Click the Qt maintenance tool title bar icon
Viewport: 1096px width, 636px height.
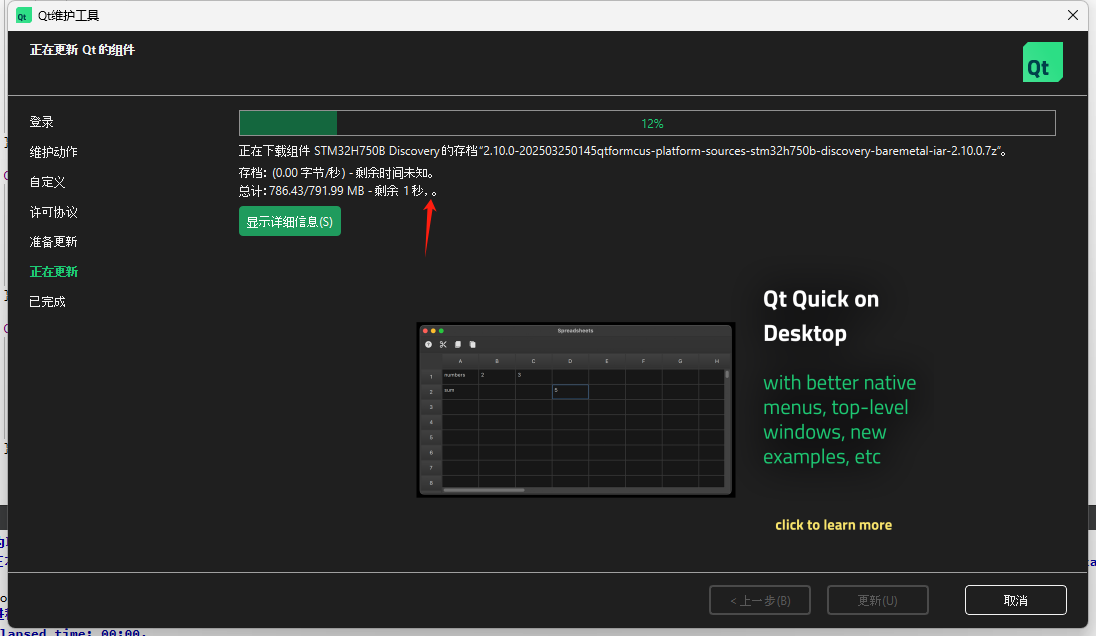coord(24,15)
